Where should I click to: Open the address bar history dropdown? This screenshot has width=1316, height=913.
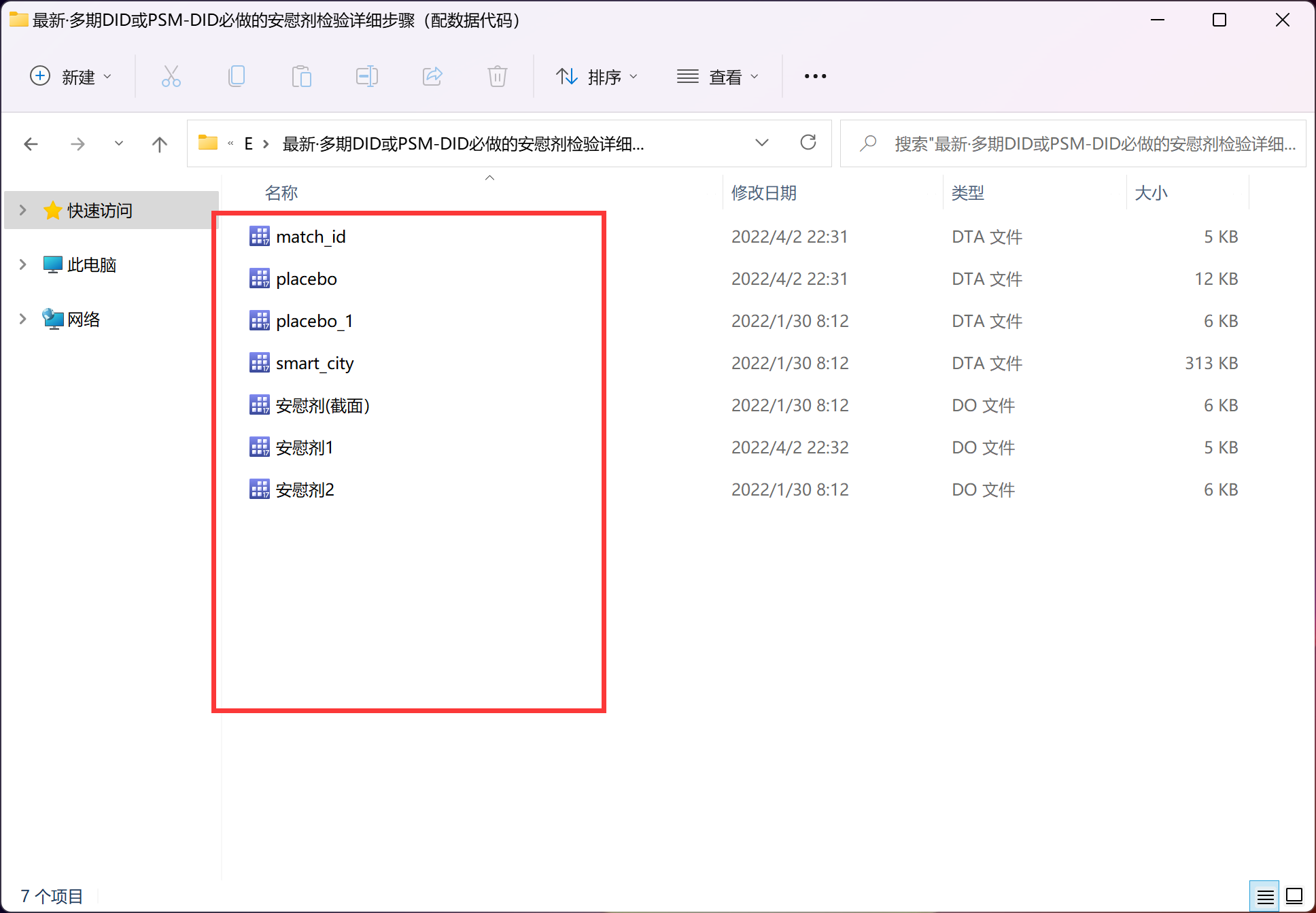click(762, 143)
